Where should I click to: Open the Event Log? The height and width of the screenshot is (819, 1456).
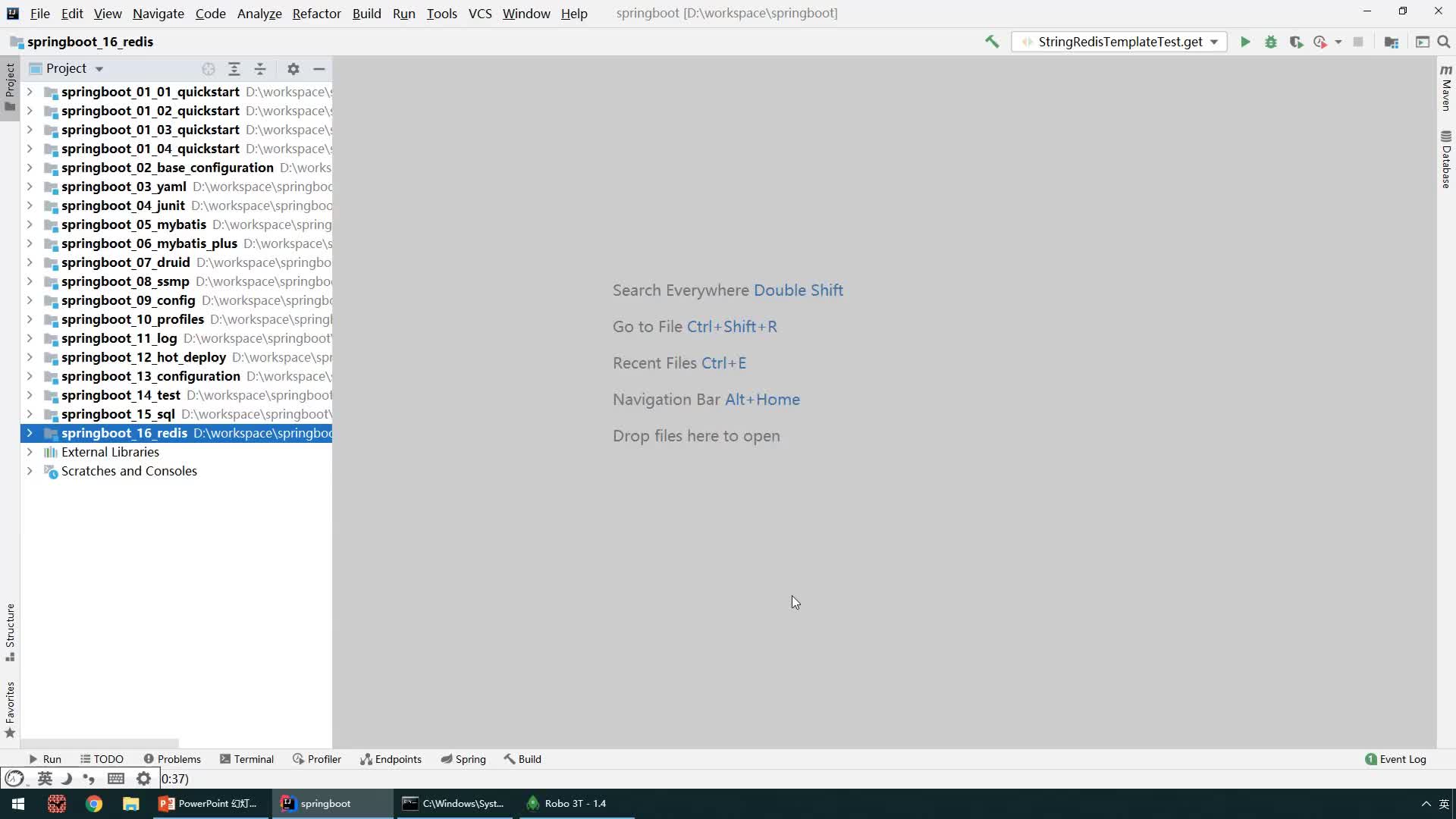coord(1395,759)
